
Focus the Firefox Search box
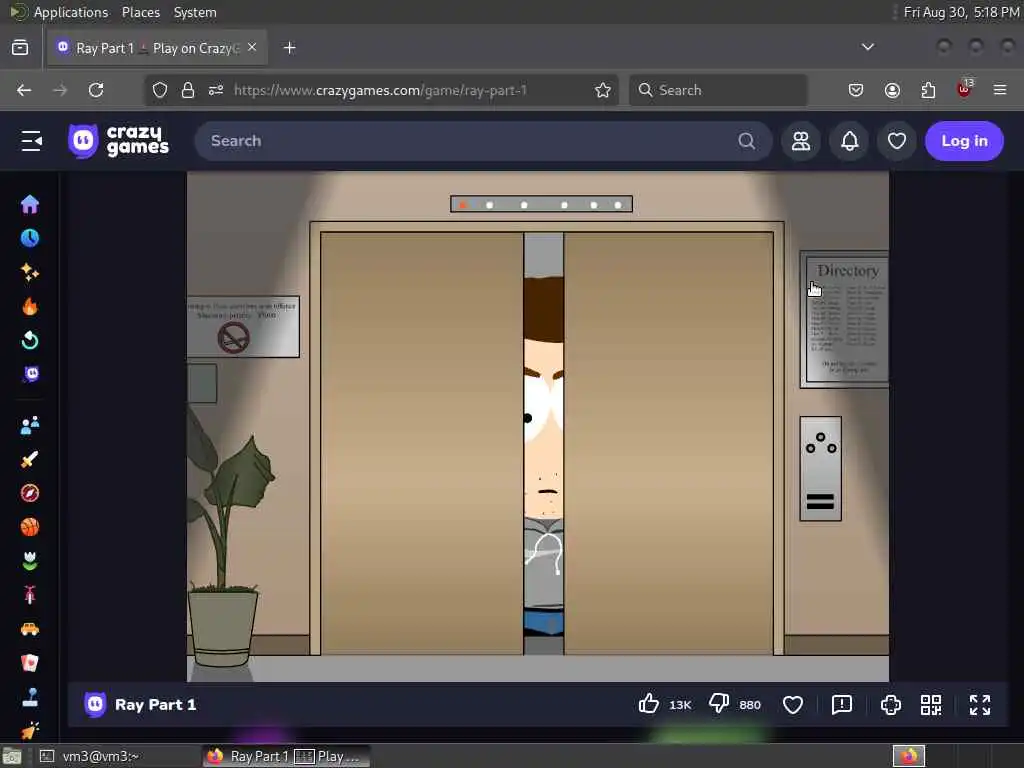pos(718,90)
